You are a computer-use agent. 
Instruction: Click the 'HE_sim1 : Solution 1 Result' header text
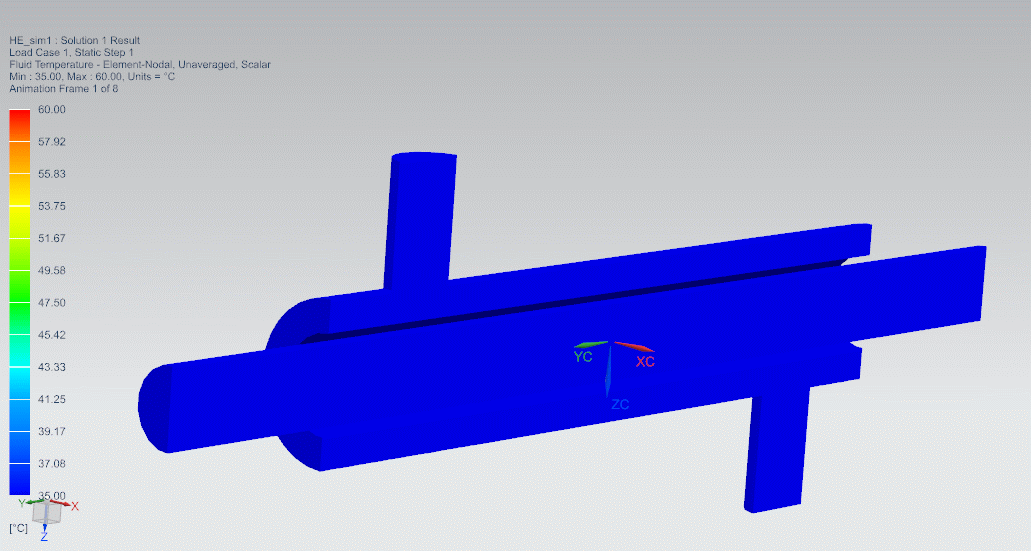click(74, 40)
